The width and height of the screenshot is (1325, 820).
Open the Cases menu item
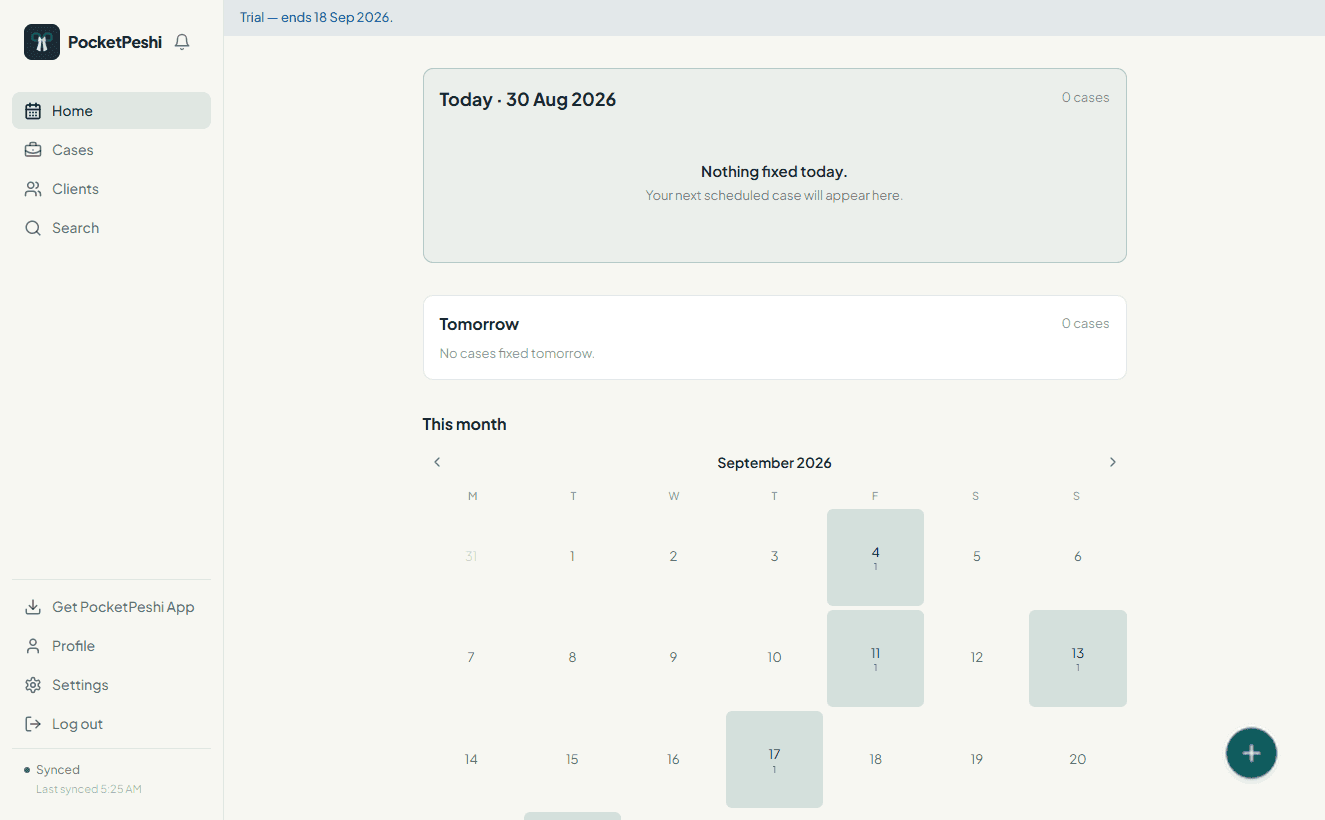(111, 150)
